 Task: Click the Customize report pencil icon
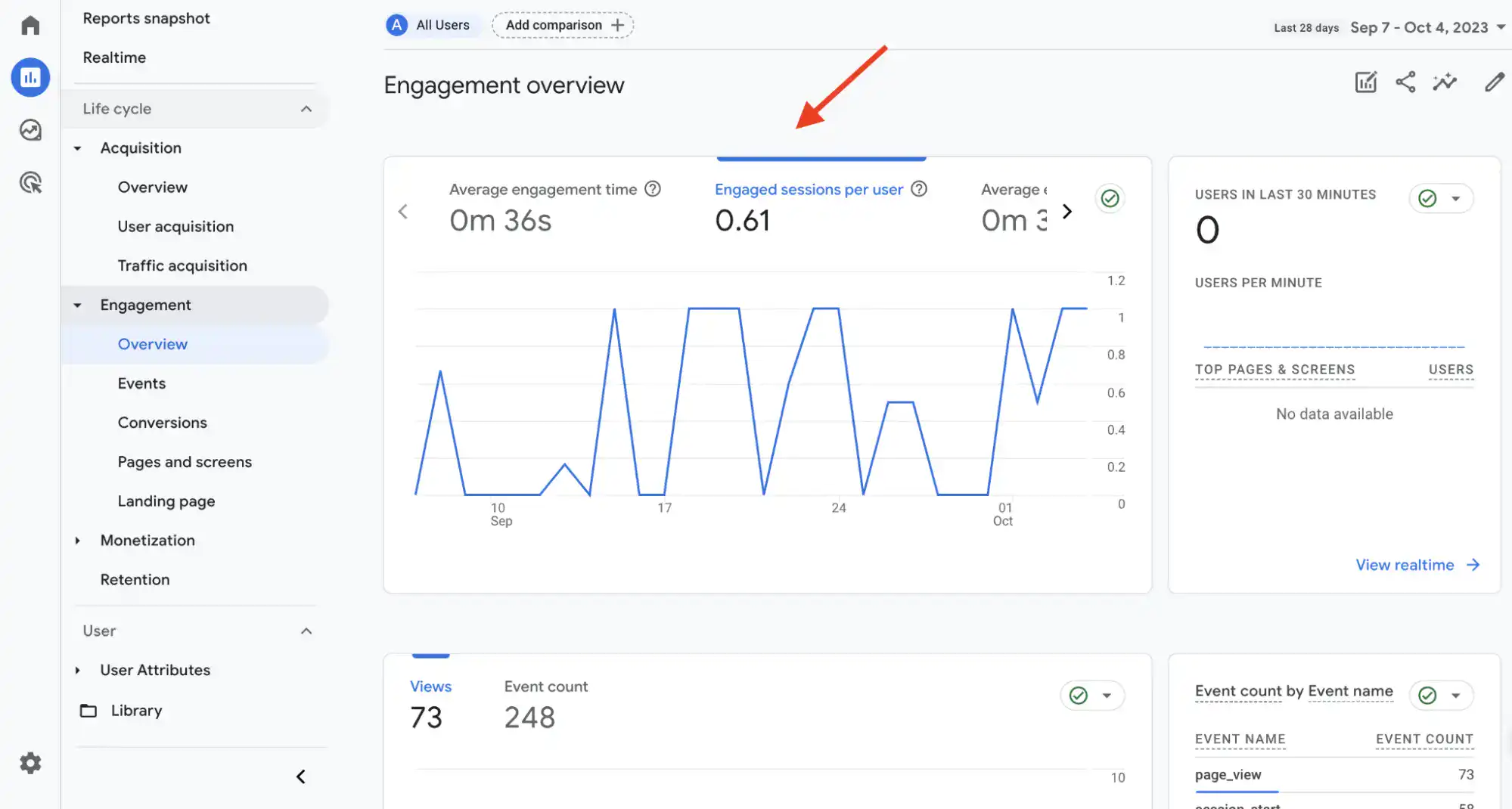[x=1494, y=82]
